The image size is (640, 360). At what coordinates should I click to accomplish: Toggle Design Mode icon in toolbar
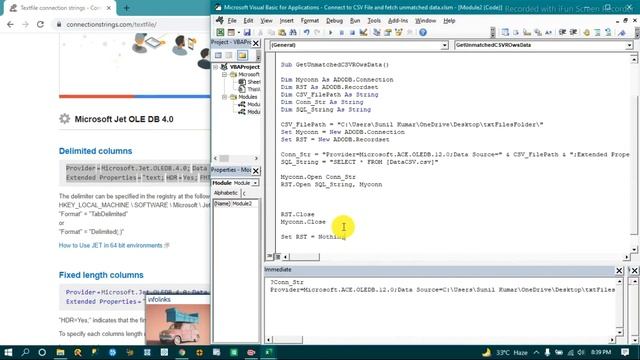click(x=363, y=32)
